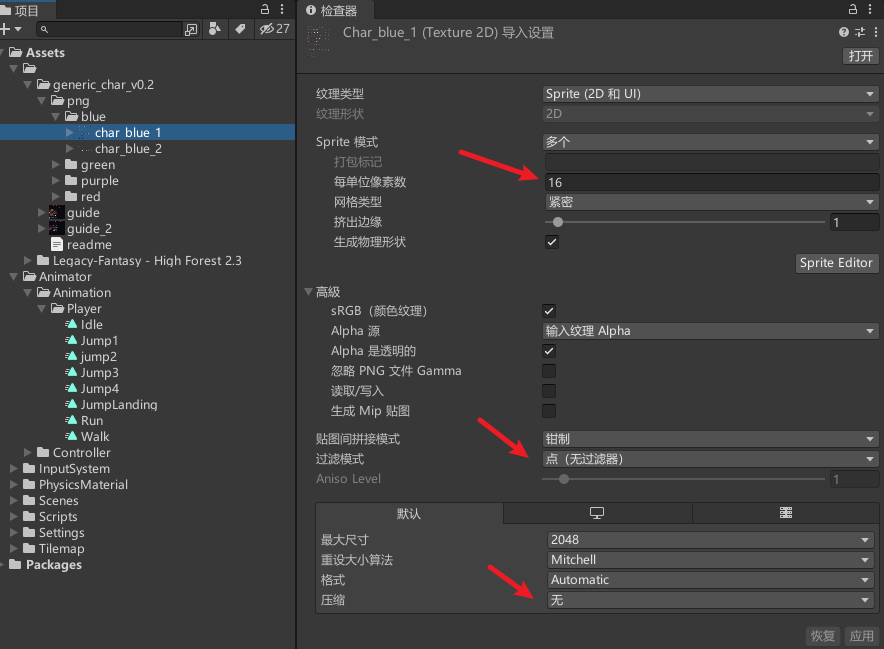Open the create (+) menu in Project panel
Screen dimensions: 884x649
(x=8, y=29)
